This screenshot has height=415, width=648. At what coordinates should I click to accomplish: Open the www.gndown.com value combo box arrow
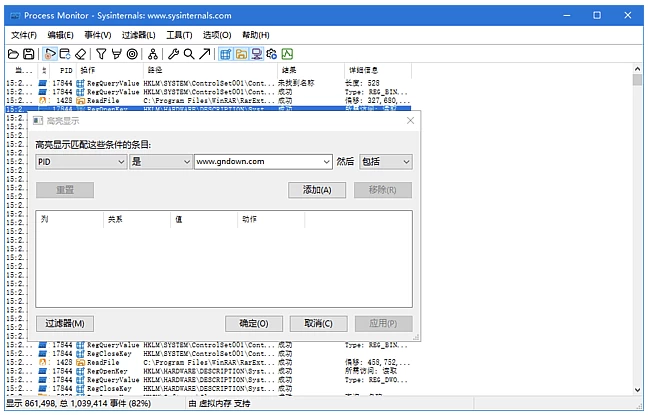(x=326, y=162)
